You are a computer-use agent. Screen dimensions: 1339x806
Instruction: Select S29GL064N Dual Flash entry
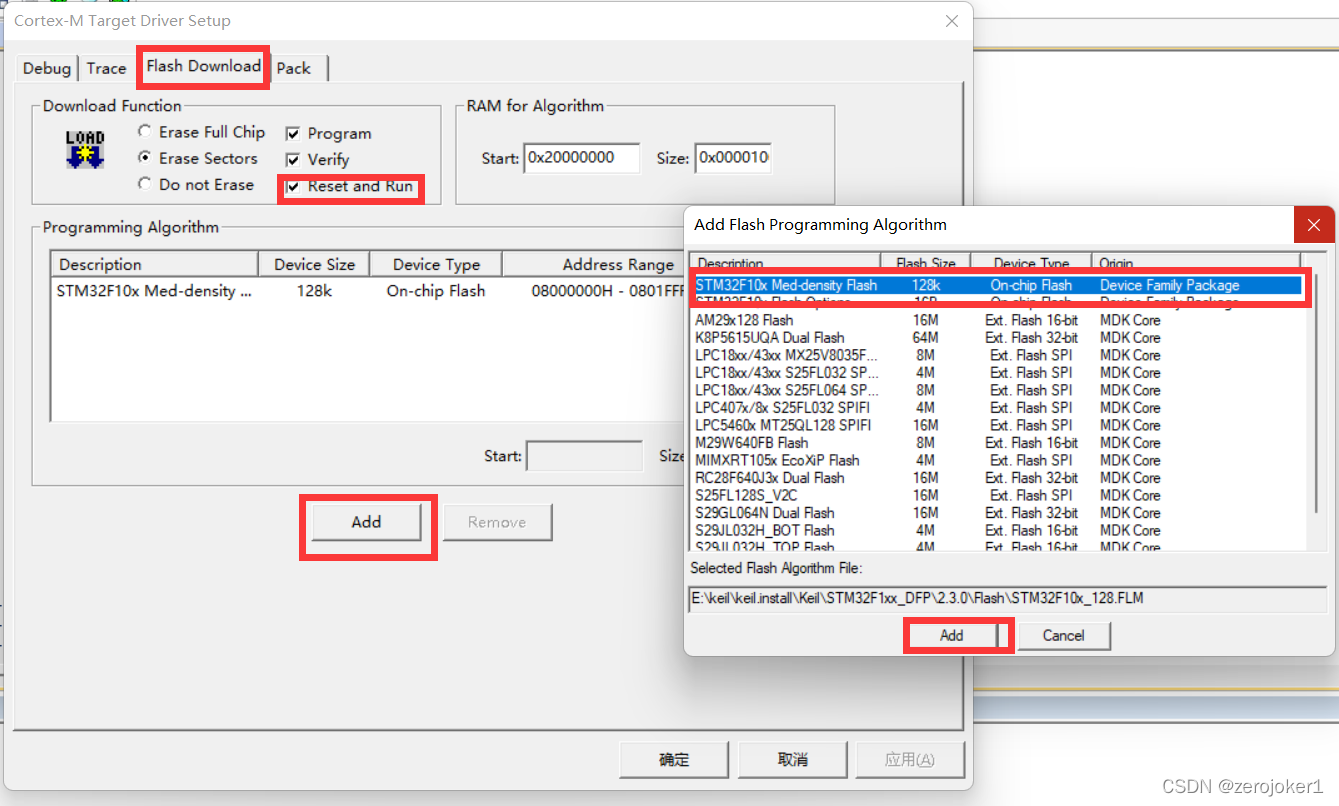click(x=997, y=513)
